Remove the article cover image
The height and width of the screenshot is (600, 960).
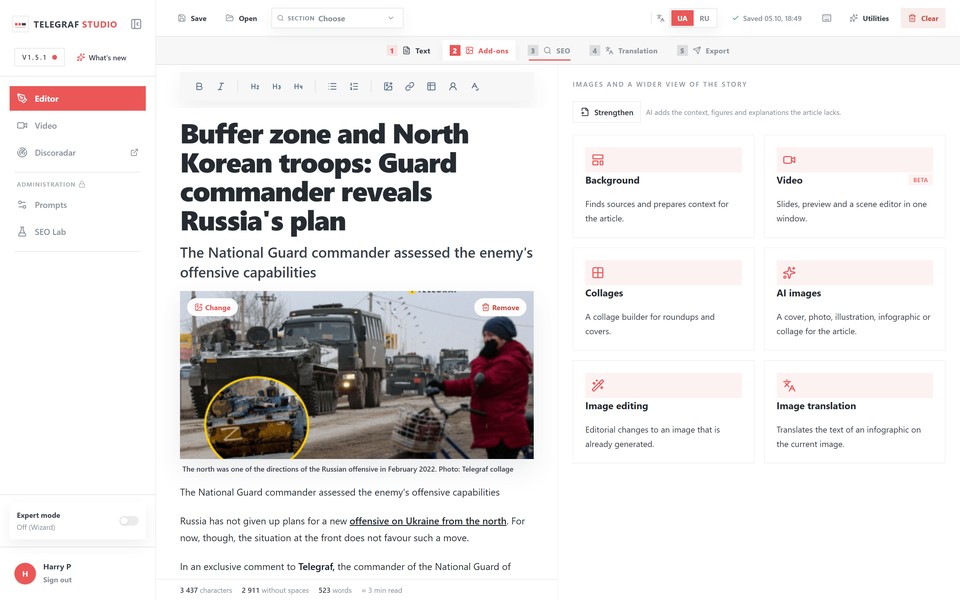tap(500, 307)
